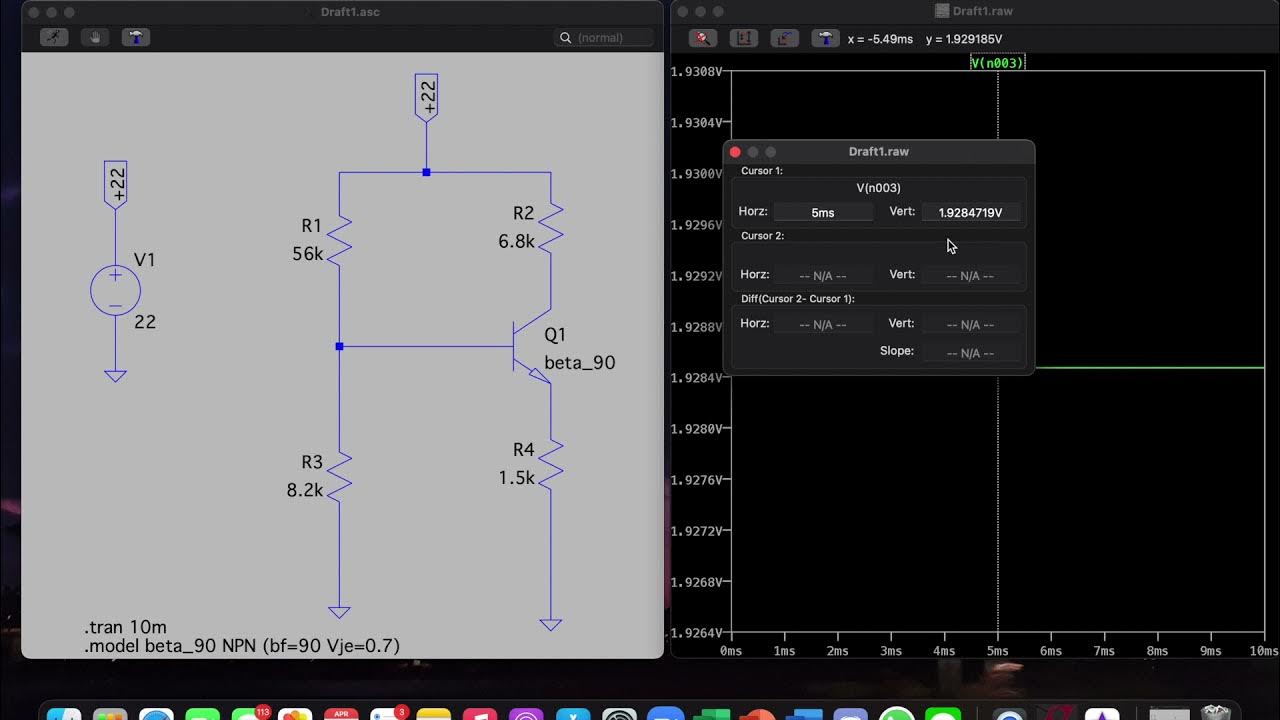Click the V(n003) trace label on plot
This screenshot has width=1280, height=720.
[x=998, y=62]
